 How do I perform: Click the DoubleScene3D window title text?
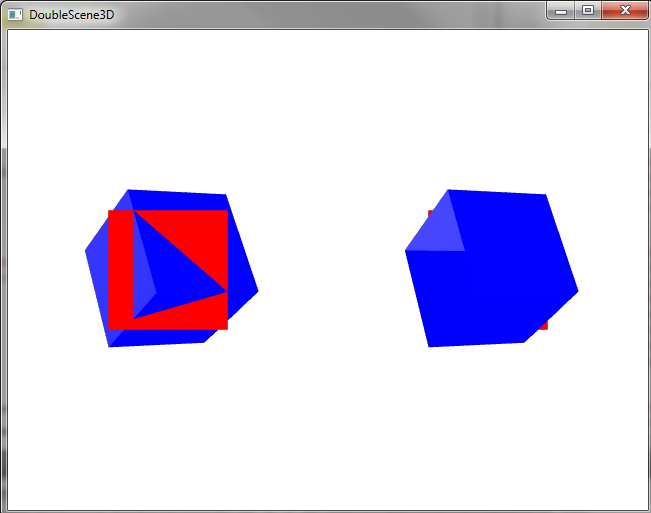click(x=71, y=15)
